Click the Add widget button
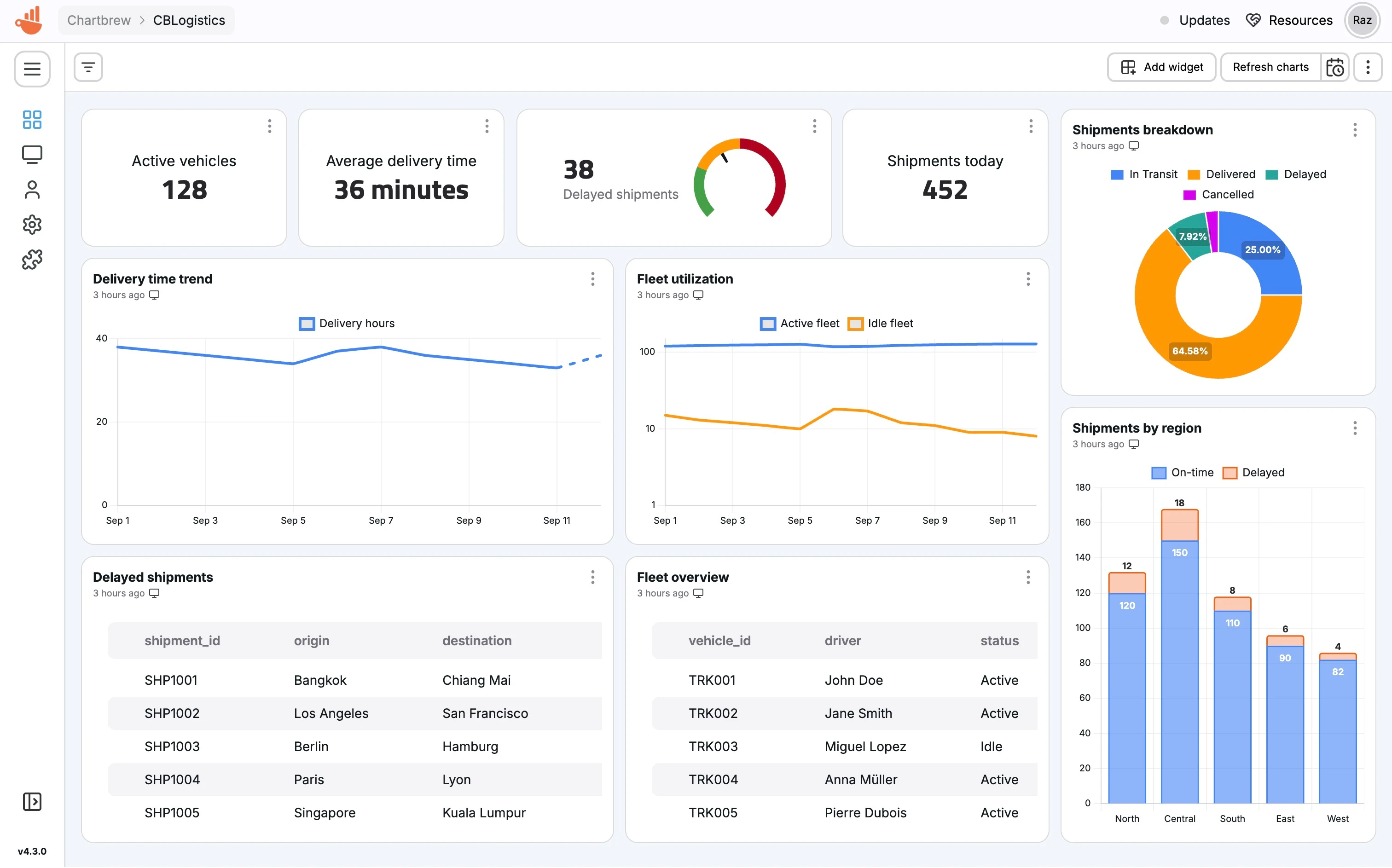Image resolution: width=1392 pixels, height=868 pixels. (1161, 67)
